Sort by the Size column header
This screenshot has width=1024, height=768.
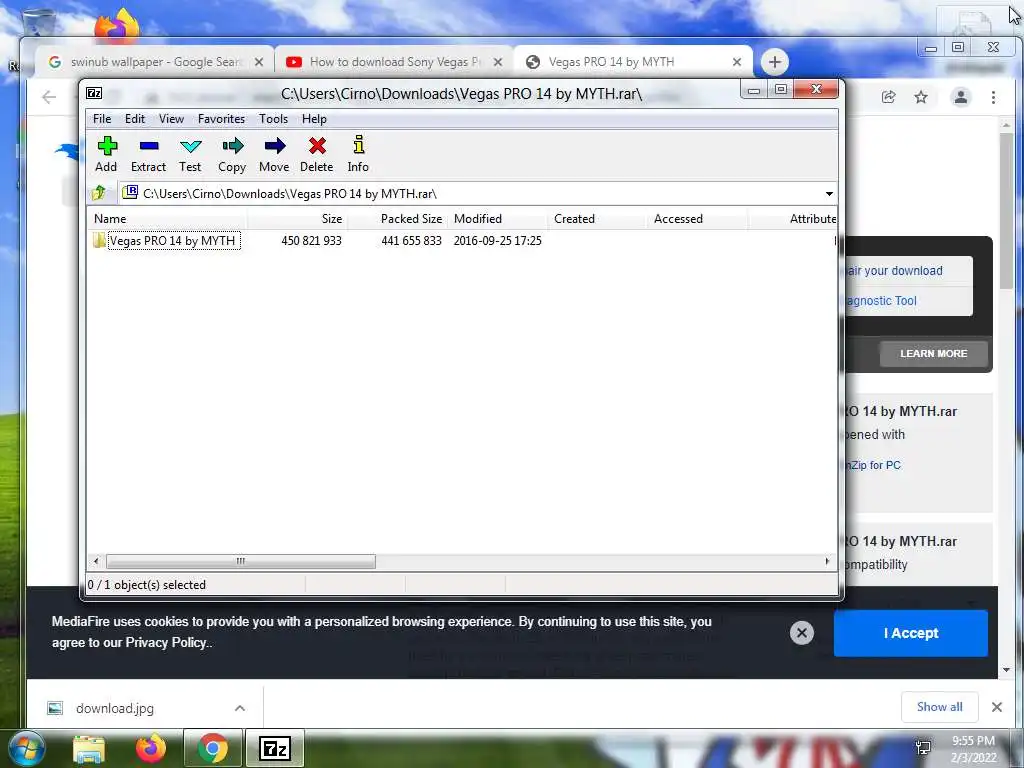click(297, 219)
